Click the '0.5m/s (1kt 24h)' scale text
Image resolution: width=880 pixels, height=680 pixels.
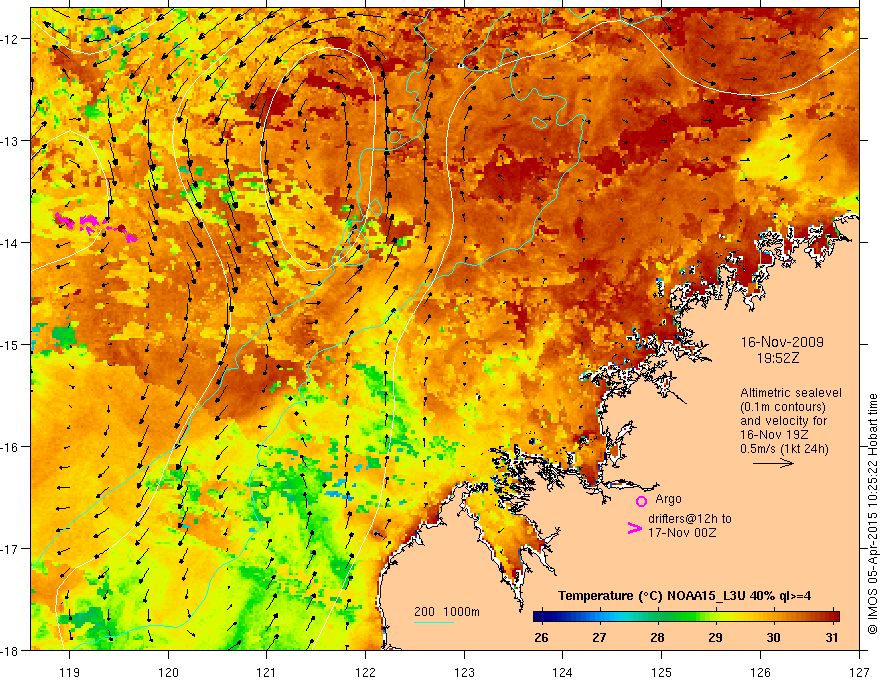pos(784,449)
